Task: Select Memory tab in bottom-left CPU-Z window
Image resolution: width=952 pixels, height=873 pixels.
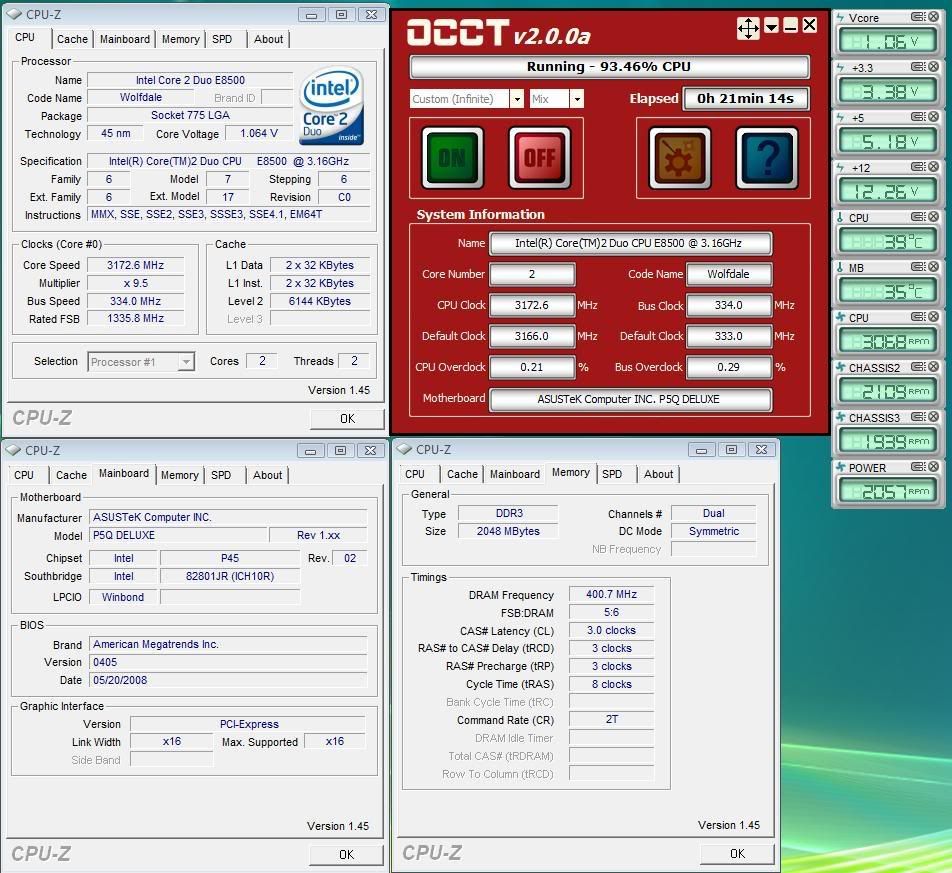Action: pos(180,475)
